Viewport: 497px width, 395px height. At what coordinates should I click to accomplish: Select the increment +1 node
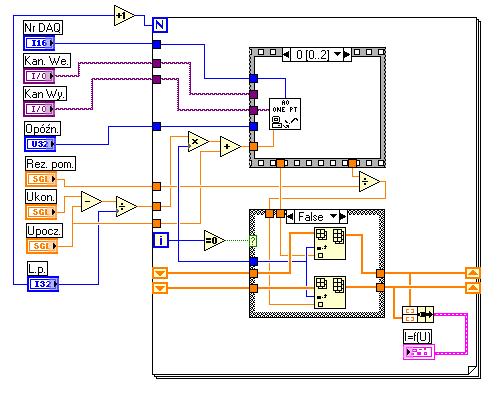point(123,15)
